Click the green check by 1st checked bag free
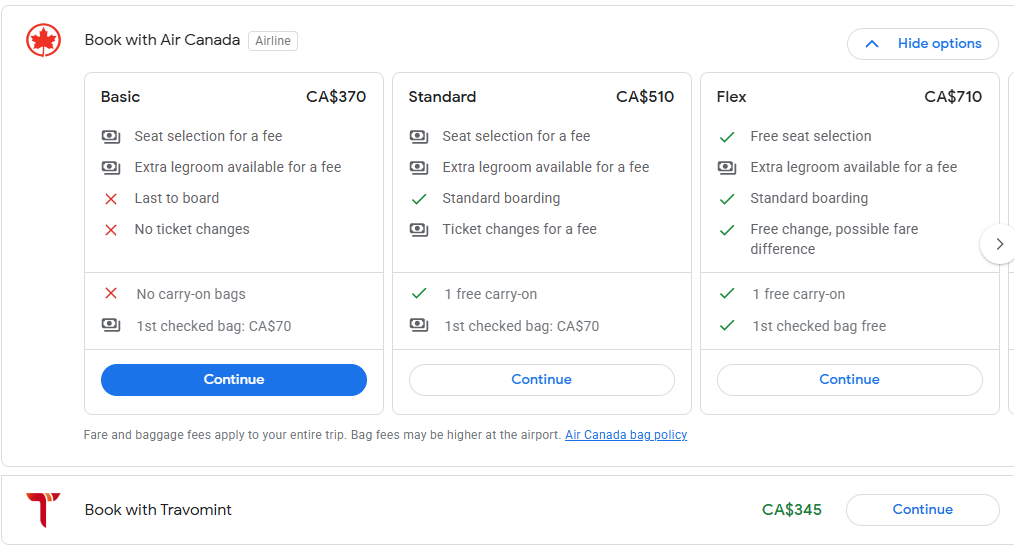Viewport: 1014px width, 550px height. click(727, 326)
